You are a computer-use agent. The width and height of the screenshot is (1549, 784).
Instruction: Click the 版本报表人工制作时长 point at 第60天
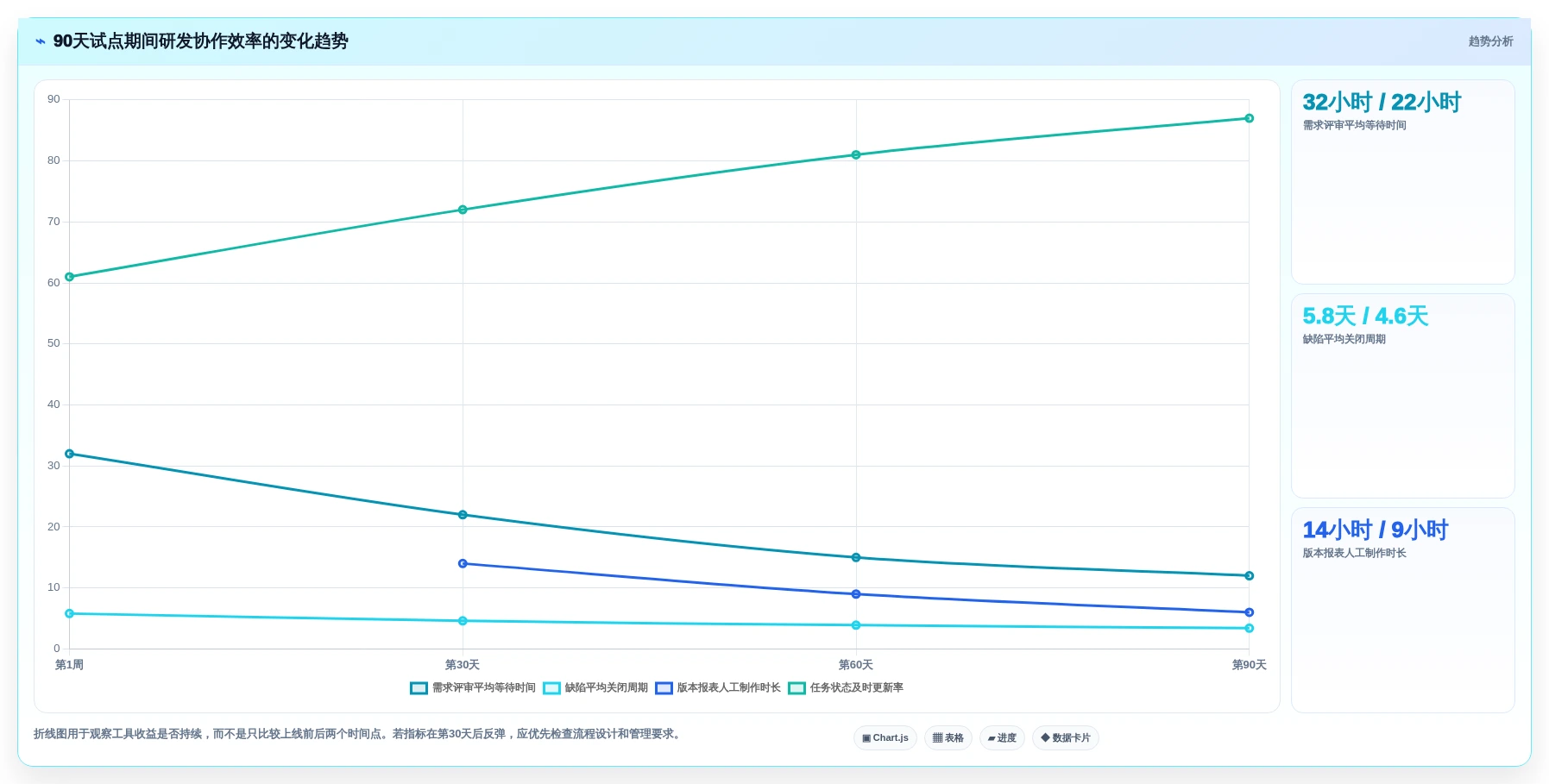[856, 594]
